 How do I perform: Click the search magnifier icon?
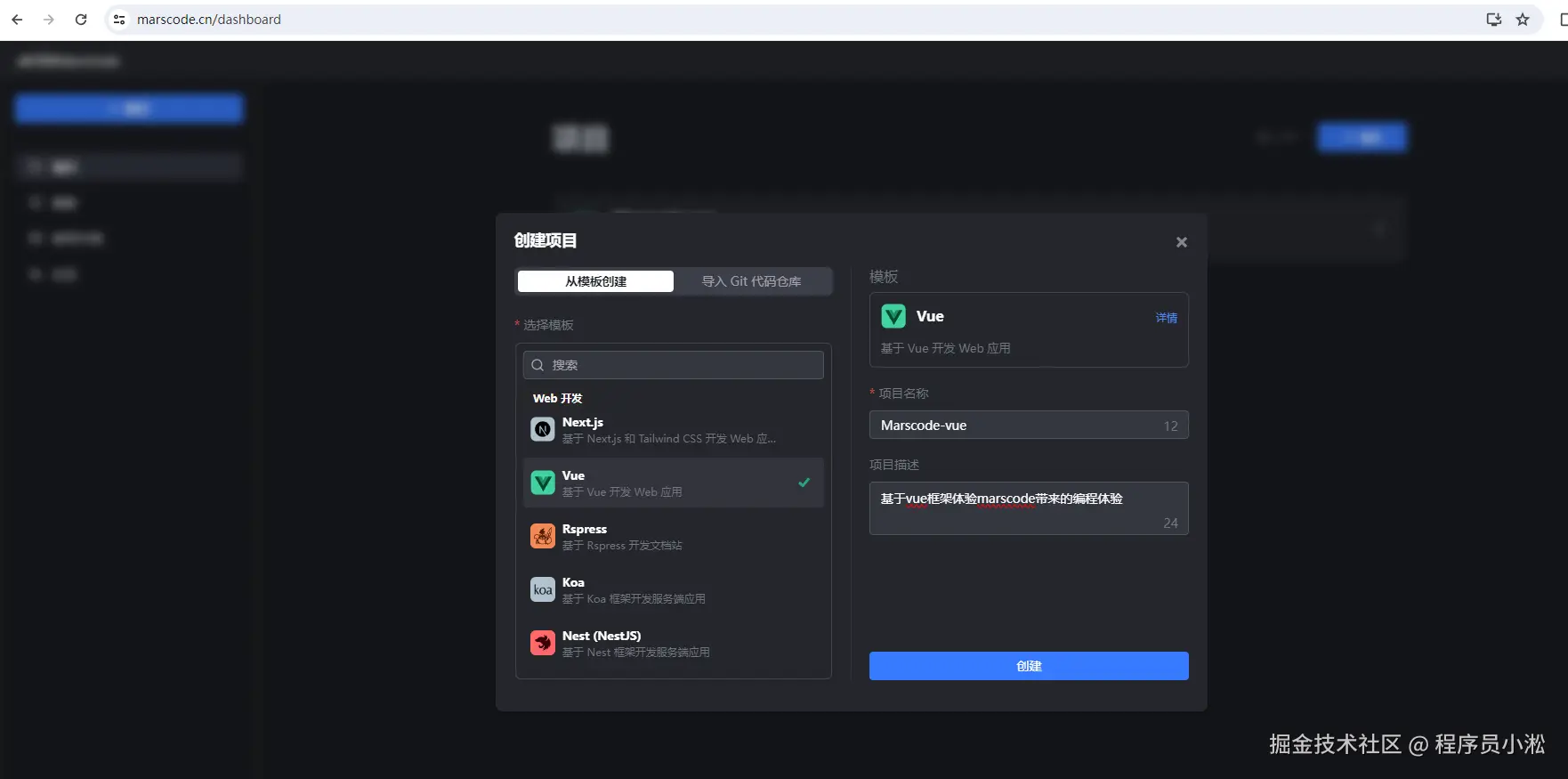pos(537,365)
